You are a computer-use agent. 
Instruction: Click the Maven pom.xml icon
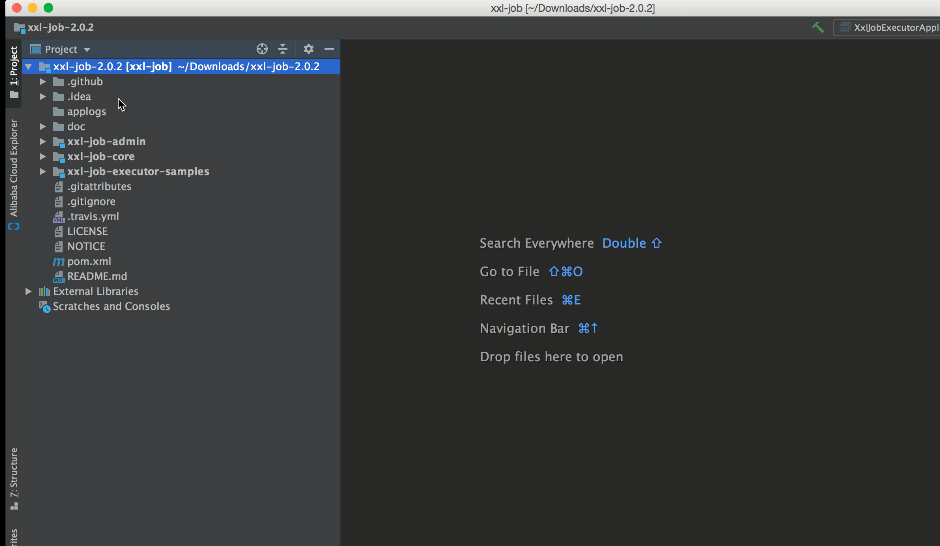(58, 261)
